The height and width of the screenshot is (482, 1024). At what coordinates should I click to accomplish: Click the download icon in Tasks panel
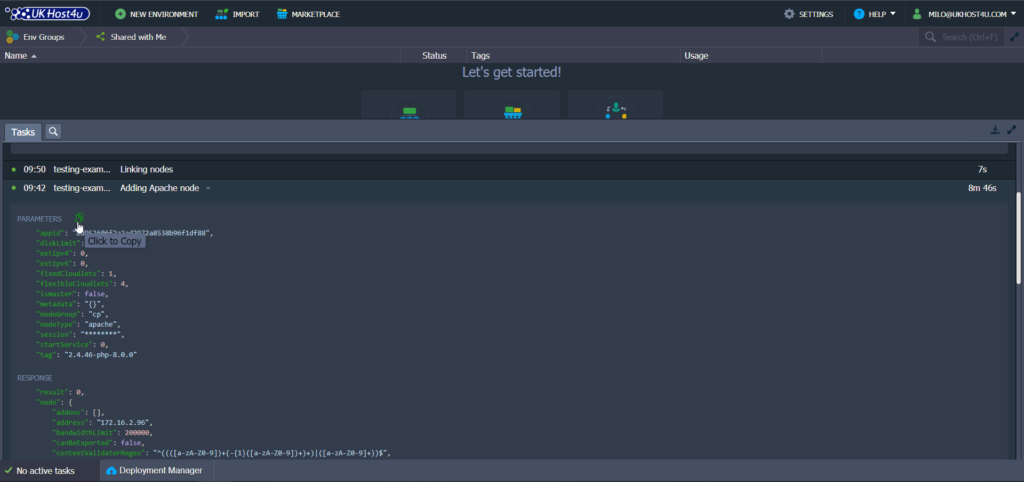(995, 130)
